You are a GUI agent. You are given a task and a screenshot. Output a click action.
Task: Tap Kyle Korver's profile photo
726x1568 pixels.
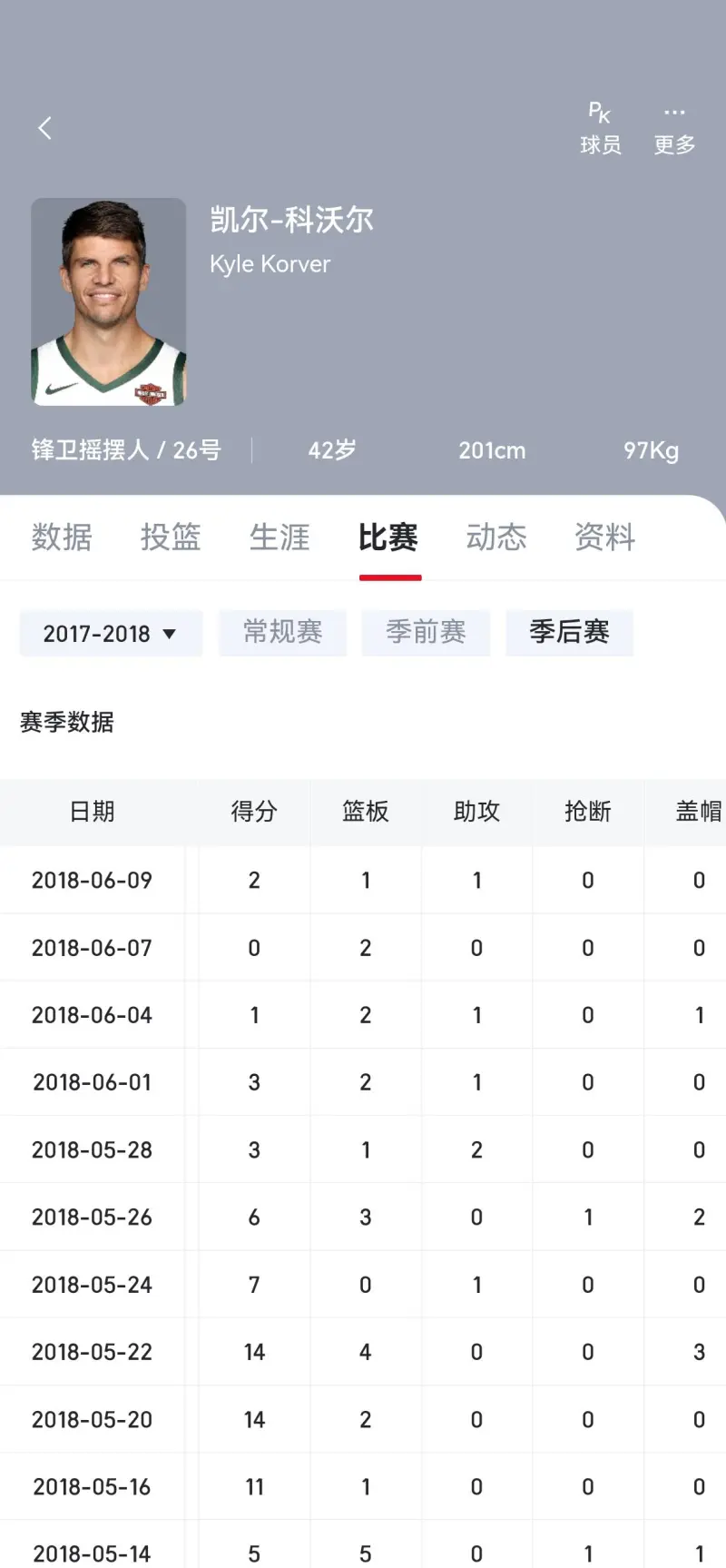pos(108,301)
